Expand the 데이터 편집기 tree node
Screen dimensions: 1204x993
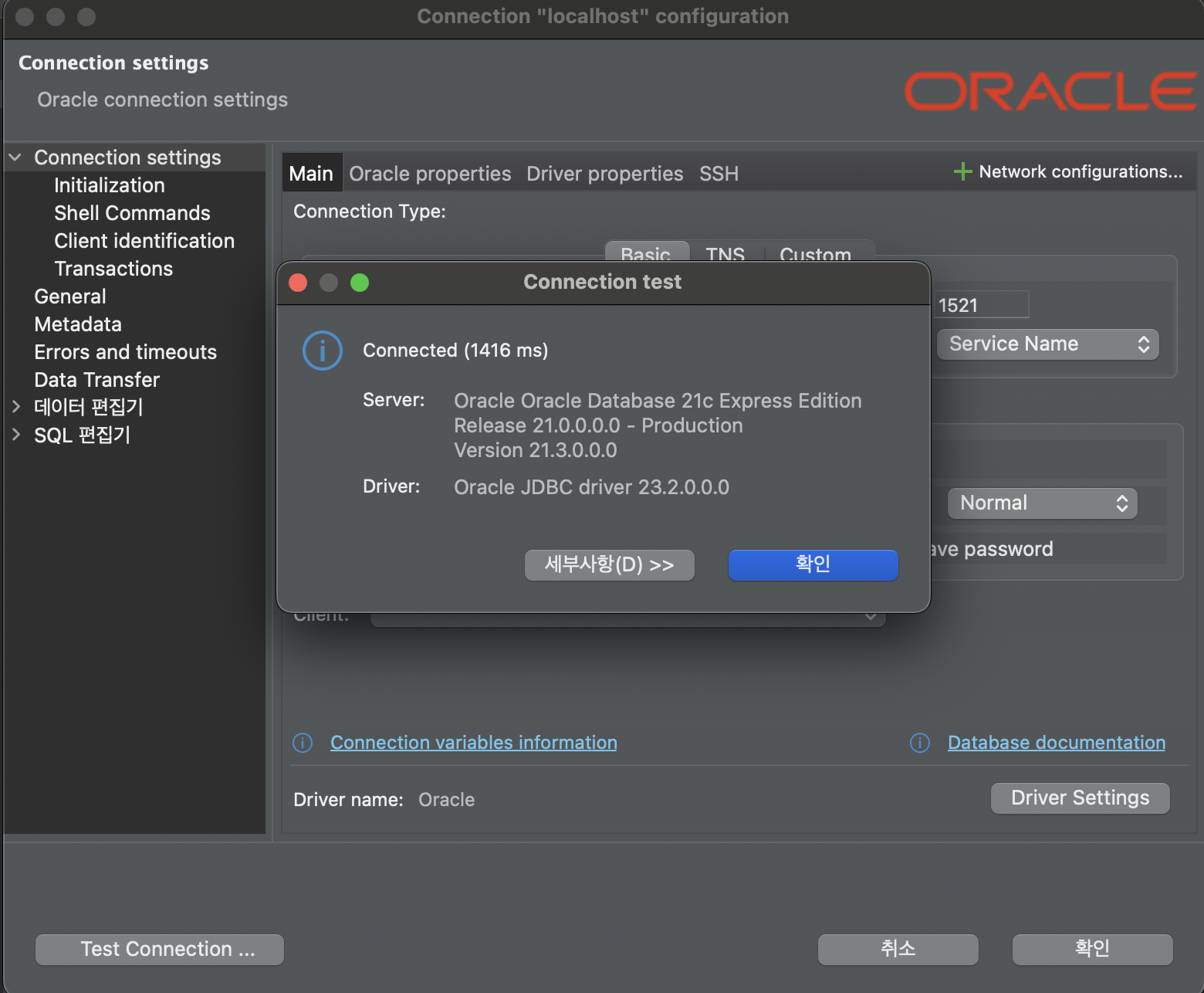click(15, 407)
